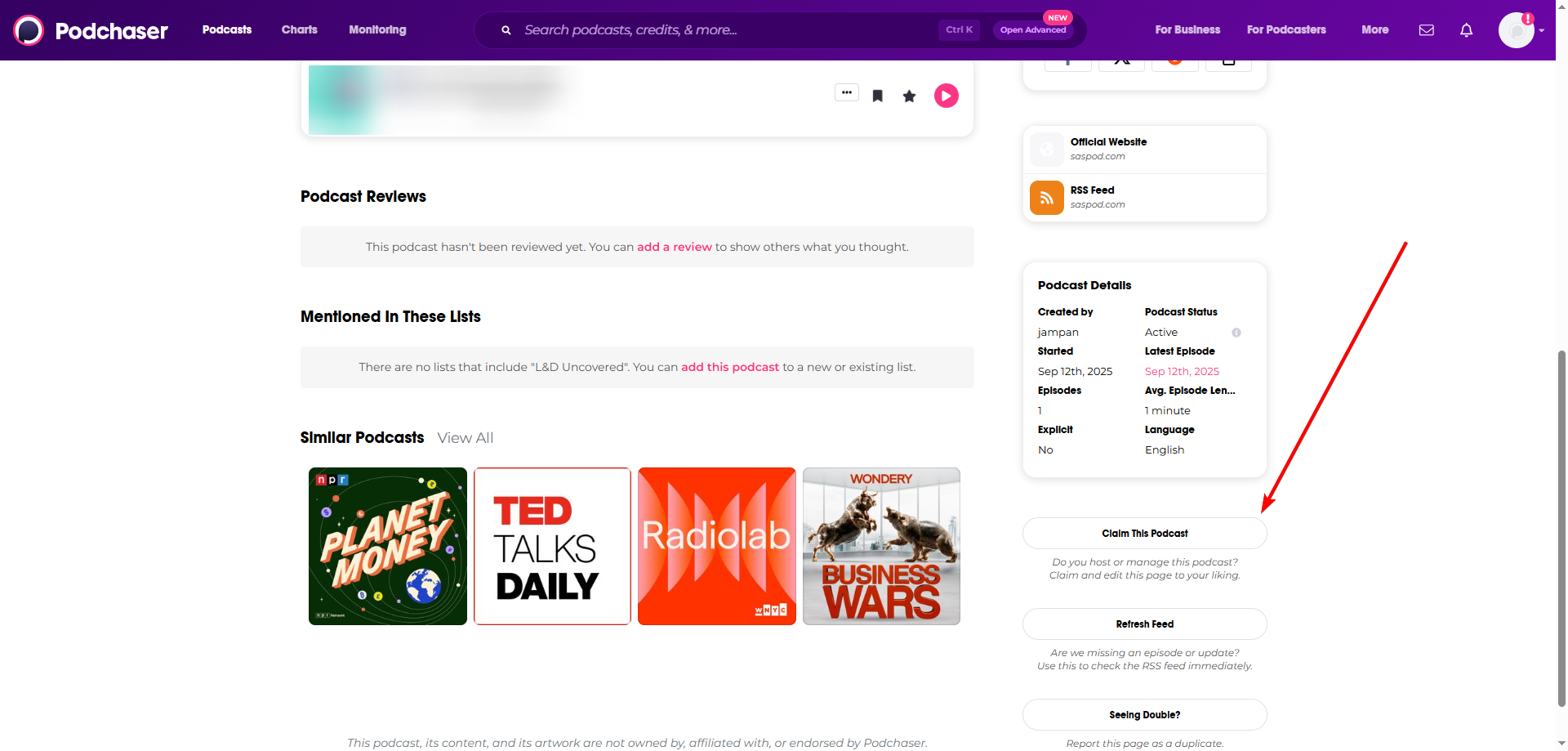Bookmark the episode with bookmark icon
This screenshot has width=1568, height=751.
877,96
